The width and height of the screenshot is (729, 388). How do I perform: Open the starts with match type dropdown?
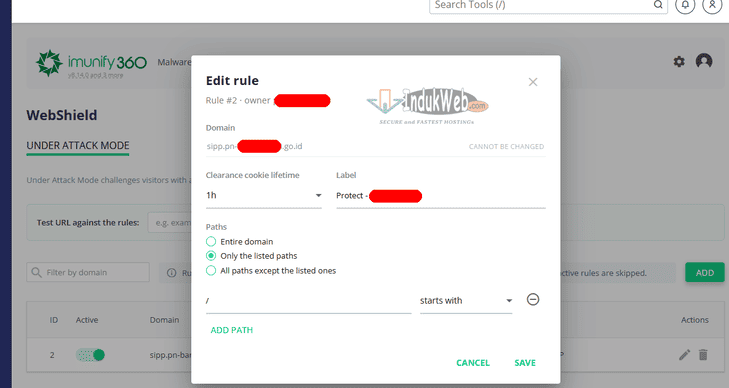pos(466,301)
